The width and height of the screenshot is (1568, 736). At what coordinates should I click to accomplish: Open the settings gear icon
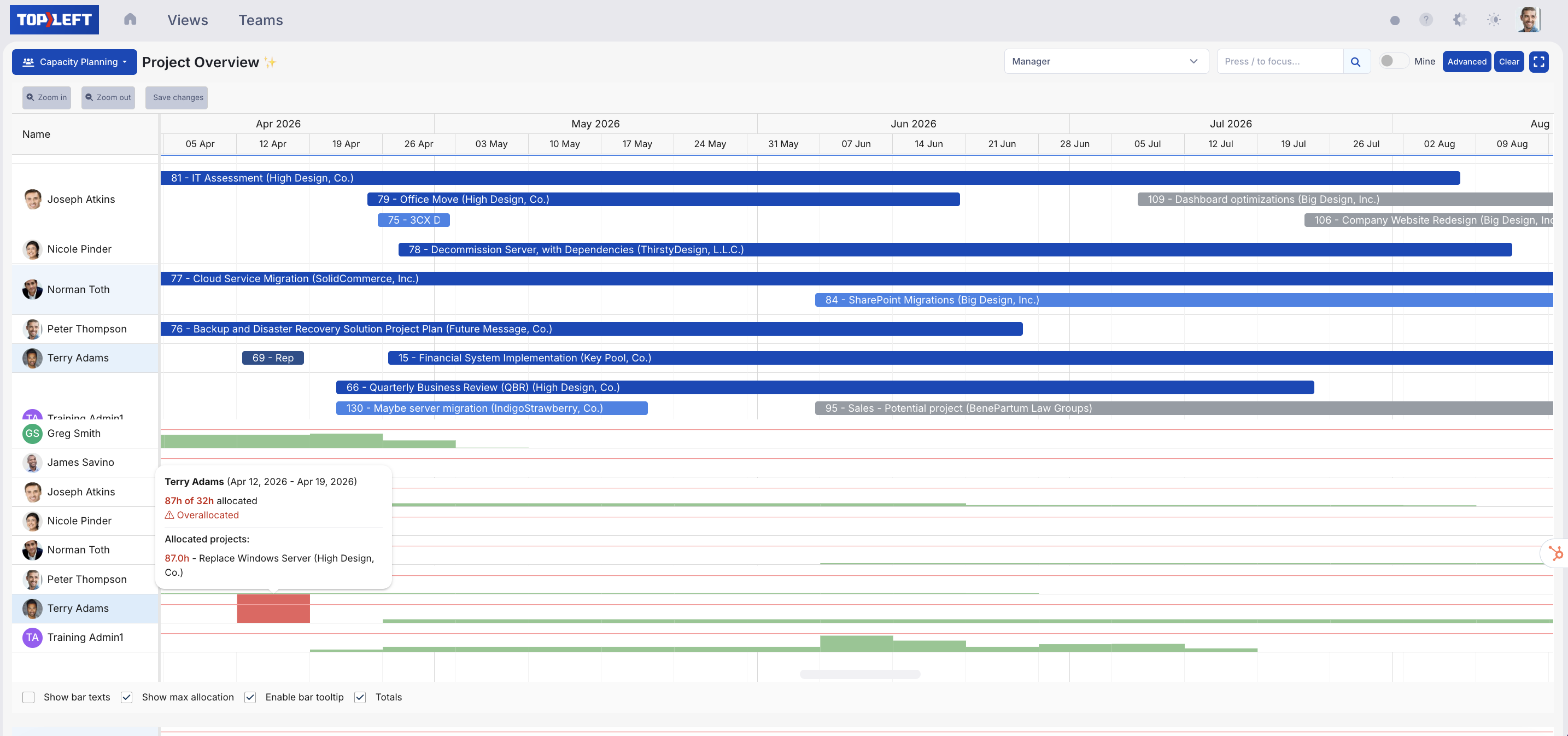pos(1460,20)
